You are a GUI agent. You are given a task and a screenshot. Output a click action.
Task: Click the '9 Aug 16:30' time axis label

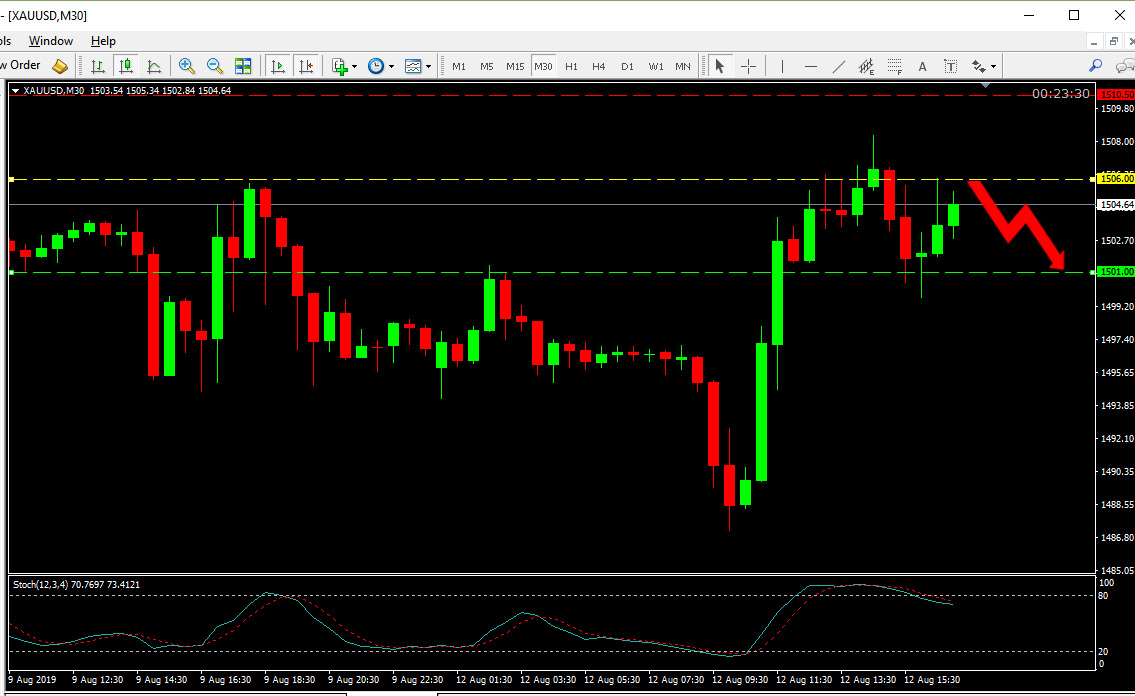(225, 679)
